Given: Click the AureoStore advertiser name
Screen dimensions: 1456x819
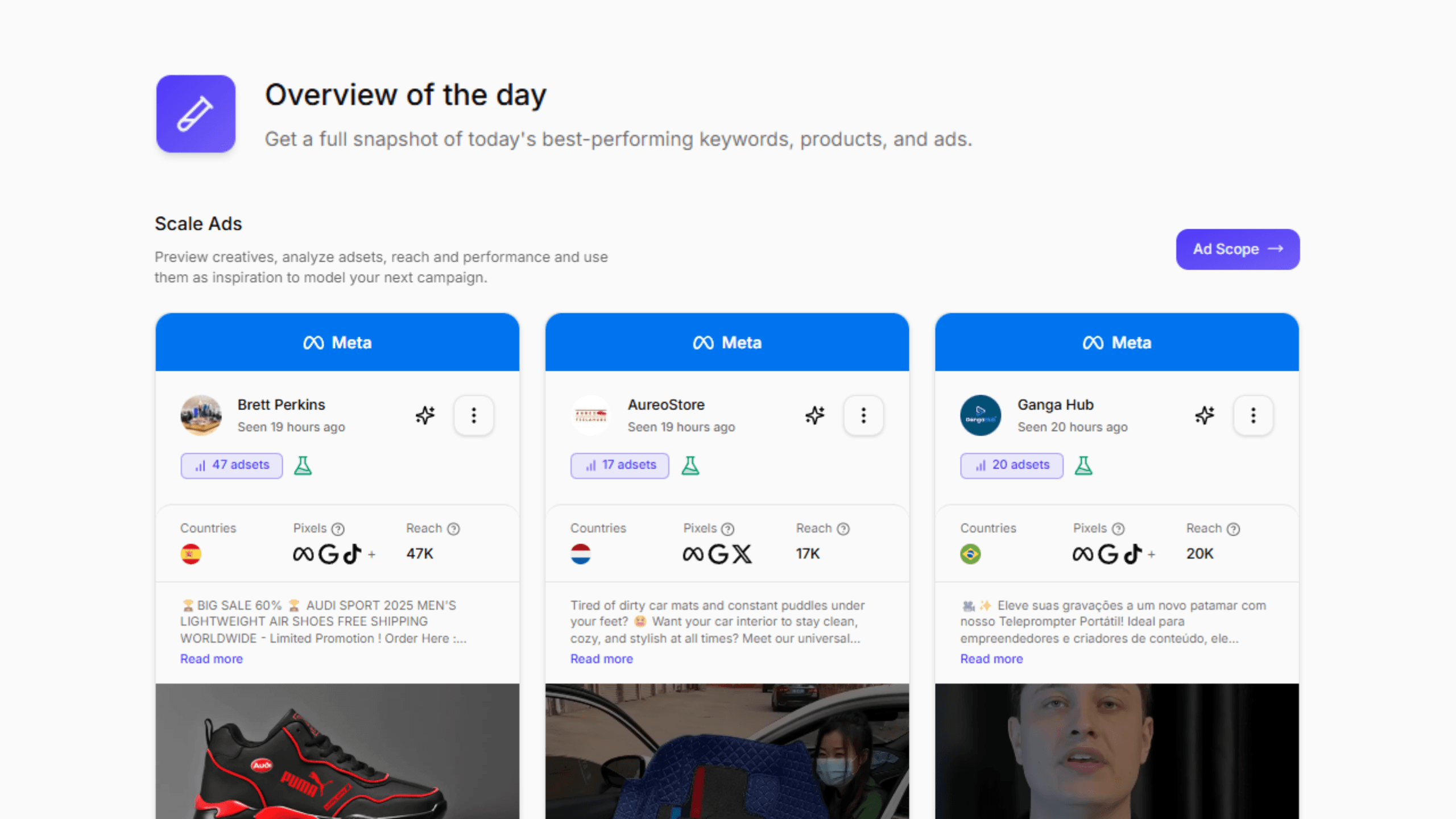Looking at the screenshot, I should tap(666, 405).
